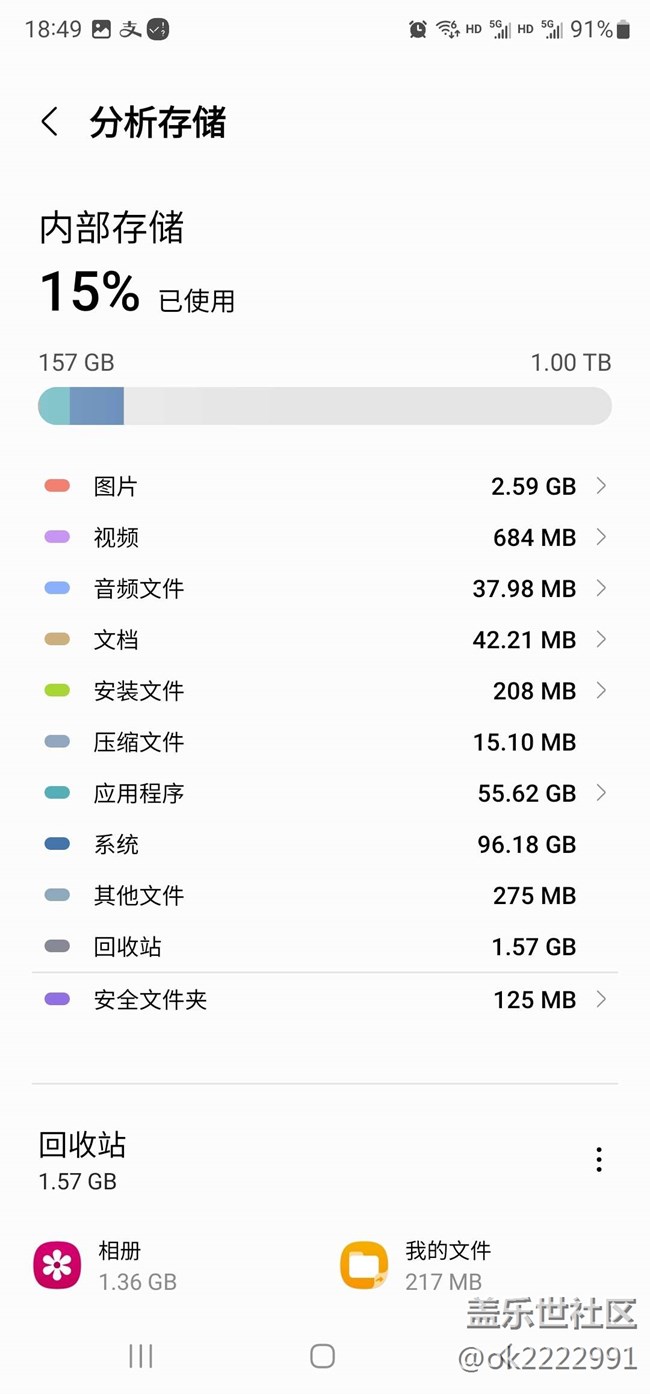Tap the back arrow icon
Image resolution: width=650 pixels, height=1394 pixels.
[50, 122]
